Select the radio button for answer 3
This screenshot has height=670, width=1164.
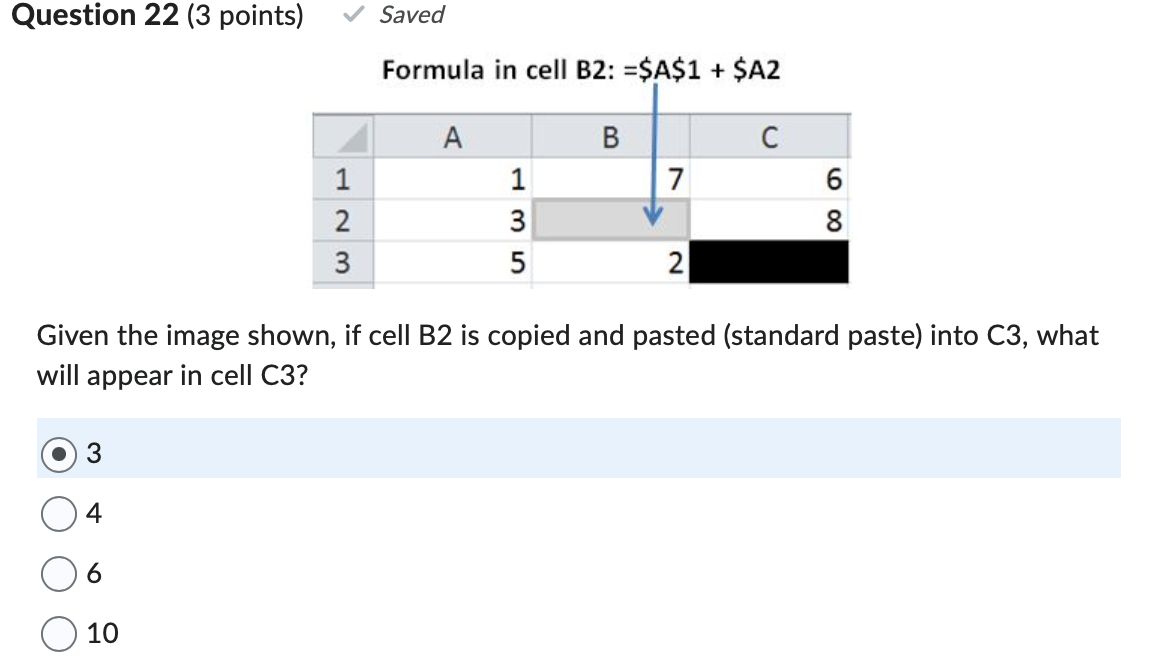click(58, 453)
